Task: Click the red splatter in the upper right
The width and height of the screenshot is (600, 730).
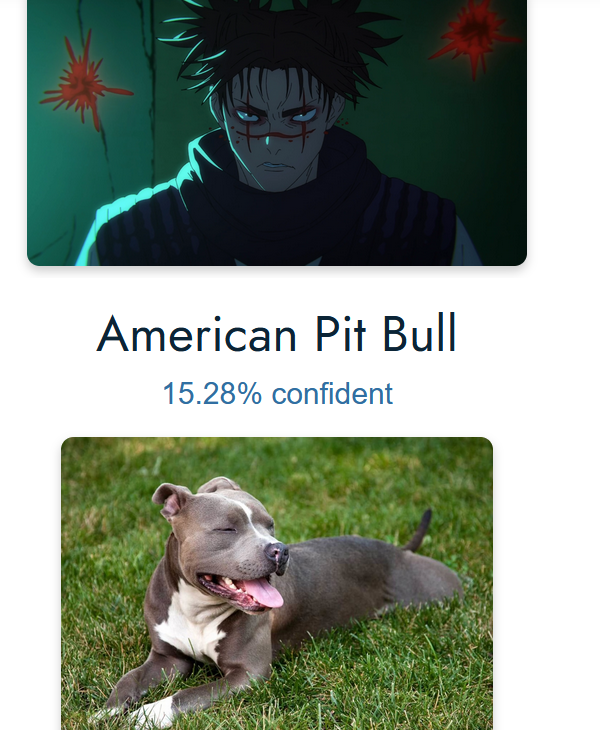Action: pos(474,35)
